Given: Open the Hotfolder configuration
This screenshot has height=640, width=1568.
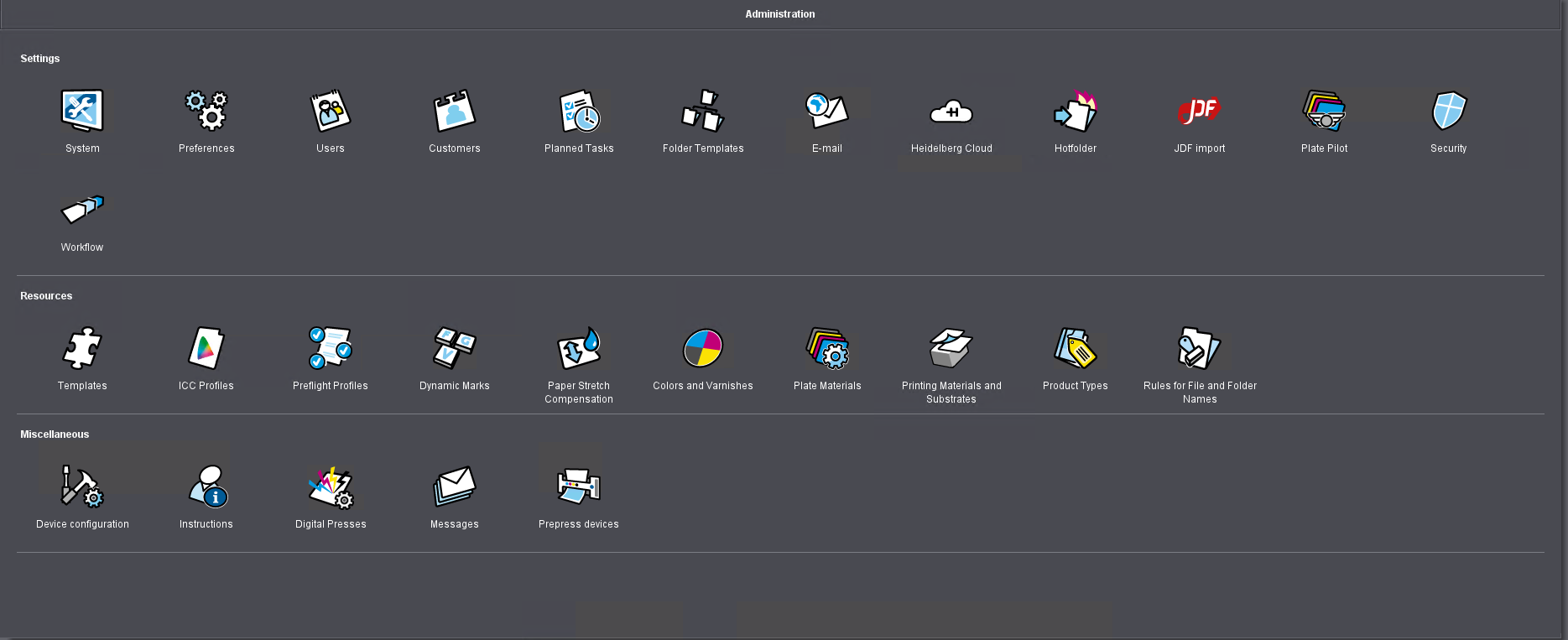Looking at the screenshot, I should (x=1076, y=112).
